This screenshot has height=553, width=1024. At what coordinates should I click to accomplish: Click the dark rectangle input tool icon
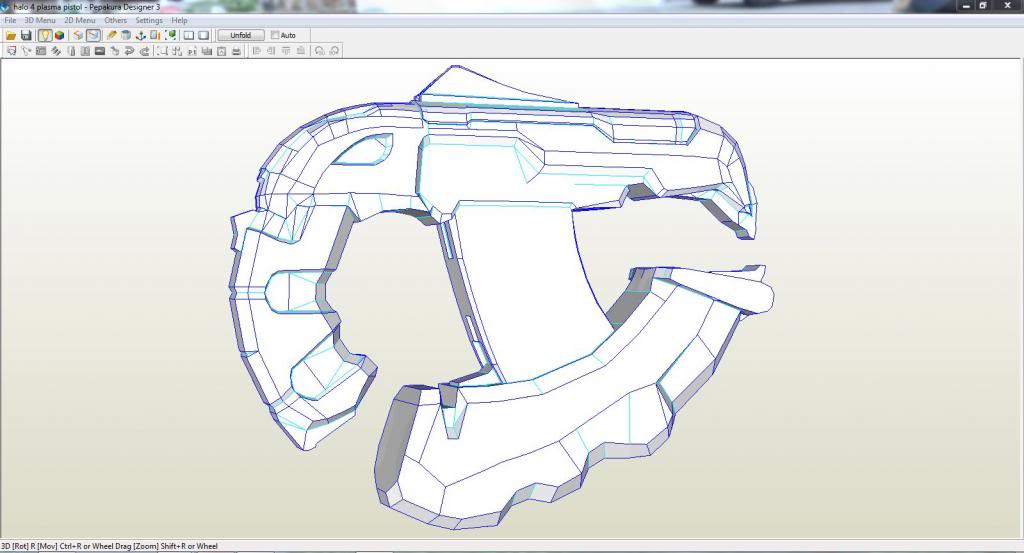click(100, 51)
